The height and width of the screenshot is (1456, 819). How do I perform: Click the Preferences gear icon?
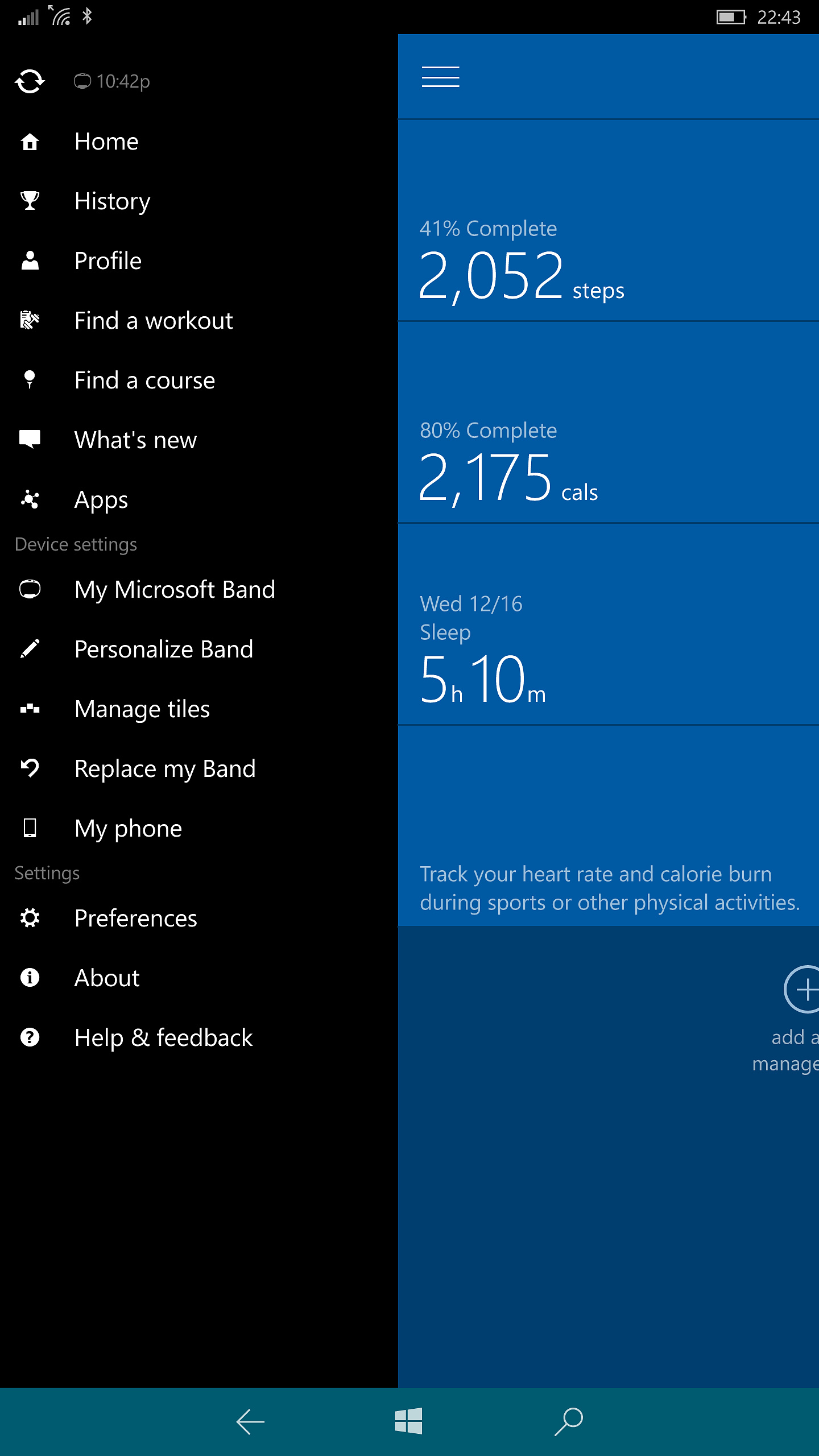pos(30,918)
